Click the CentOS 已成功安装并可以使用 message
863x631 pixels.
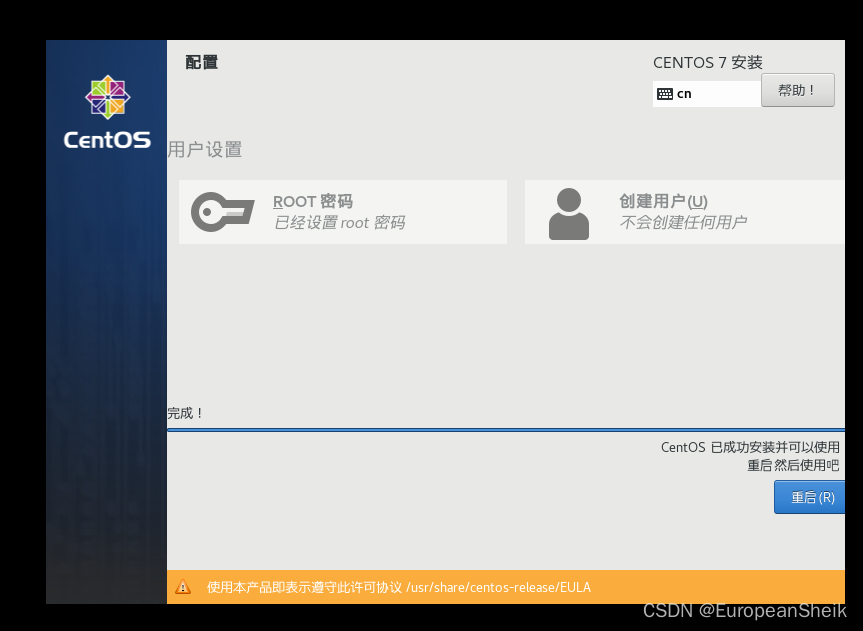(x=750, y=447)
